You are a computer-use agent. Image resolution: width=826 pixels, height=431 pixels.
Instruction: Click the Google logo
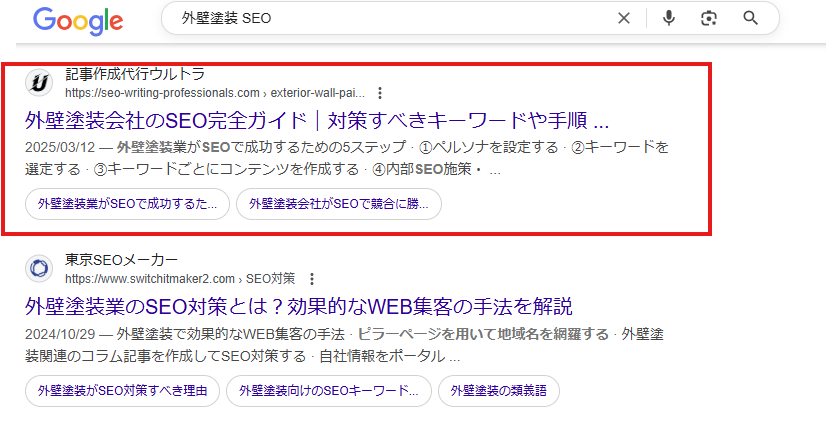78,20
